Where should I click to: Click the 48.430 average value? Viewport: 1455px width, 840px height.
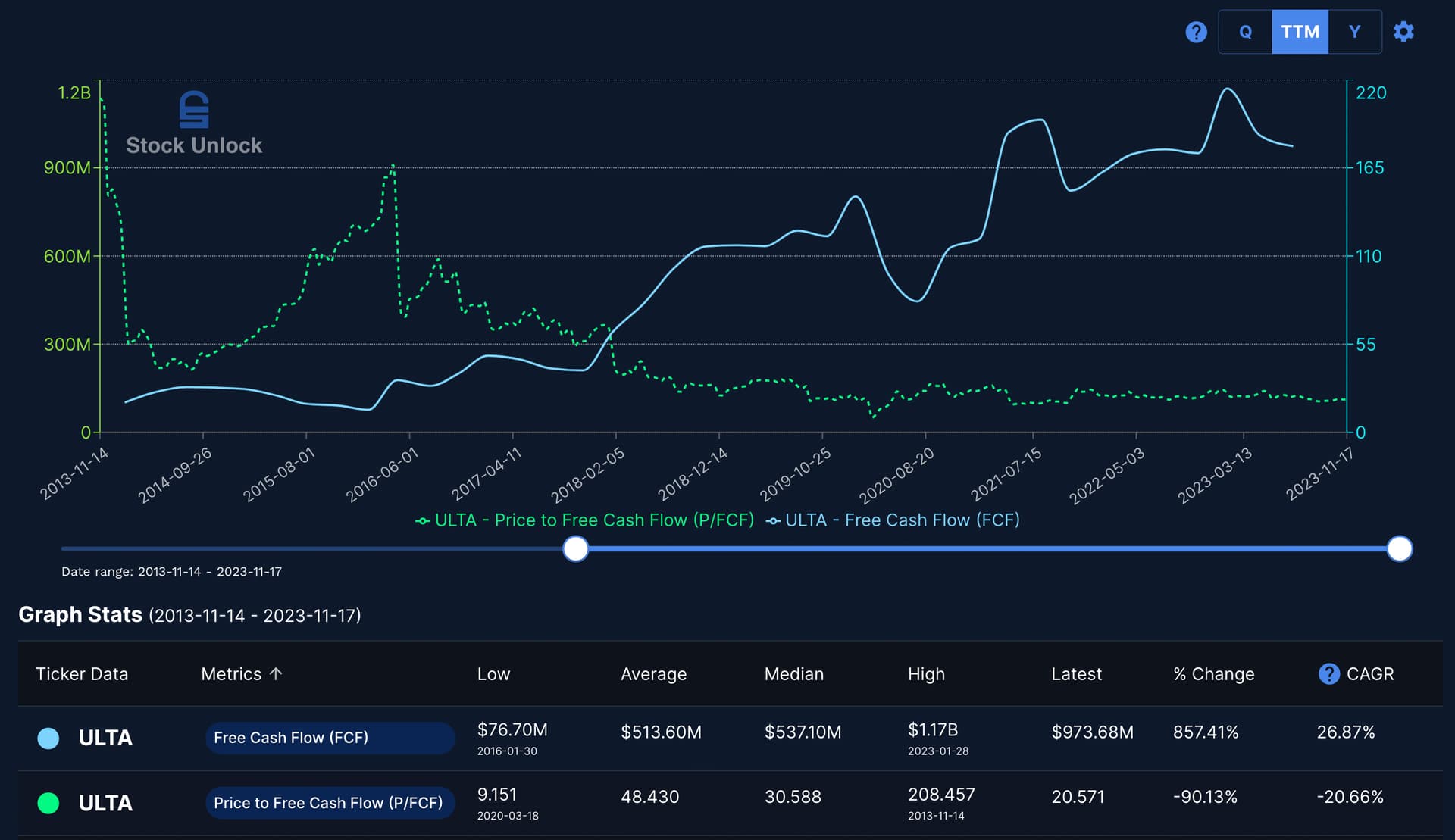649,797
